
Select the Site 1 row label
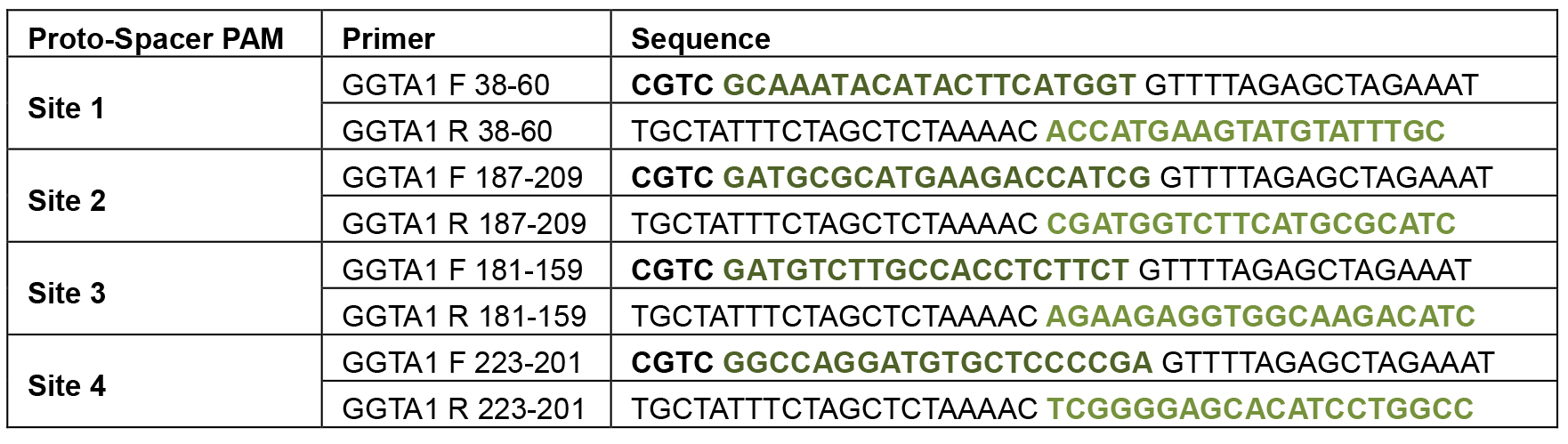[x=67, y=109]
